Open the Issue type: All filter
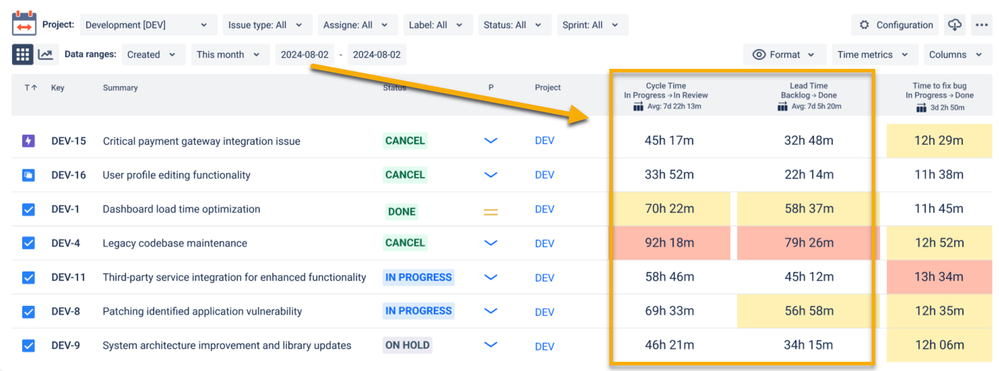The width and height of the screenshot is (999, 371). coord(268,25)
